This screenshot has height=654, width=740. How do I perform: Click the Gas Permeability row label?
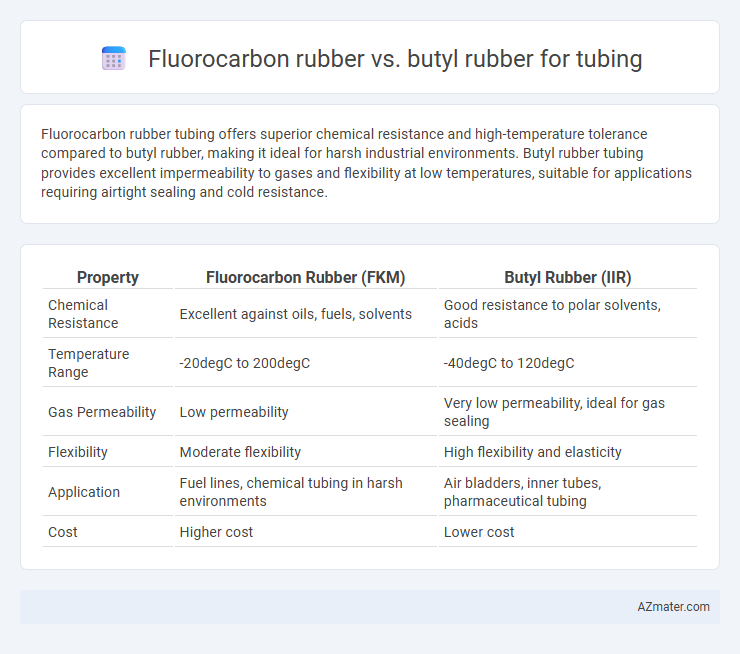tap(102, 412)
